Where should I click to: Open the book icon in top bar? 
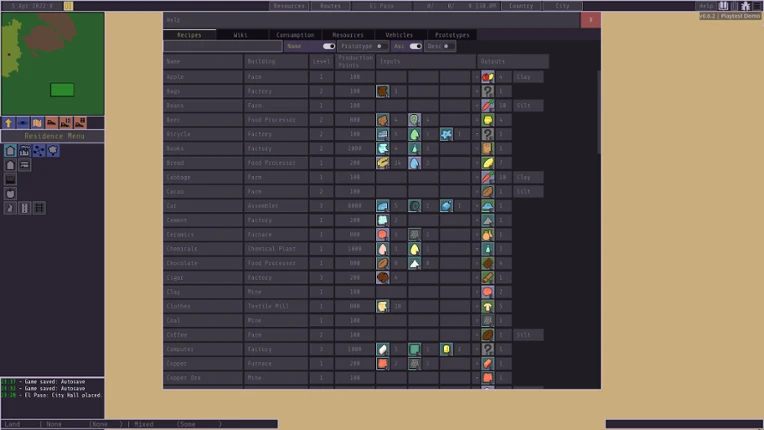coord(723,6)
